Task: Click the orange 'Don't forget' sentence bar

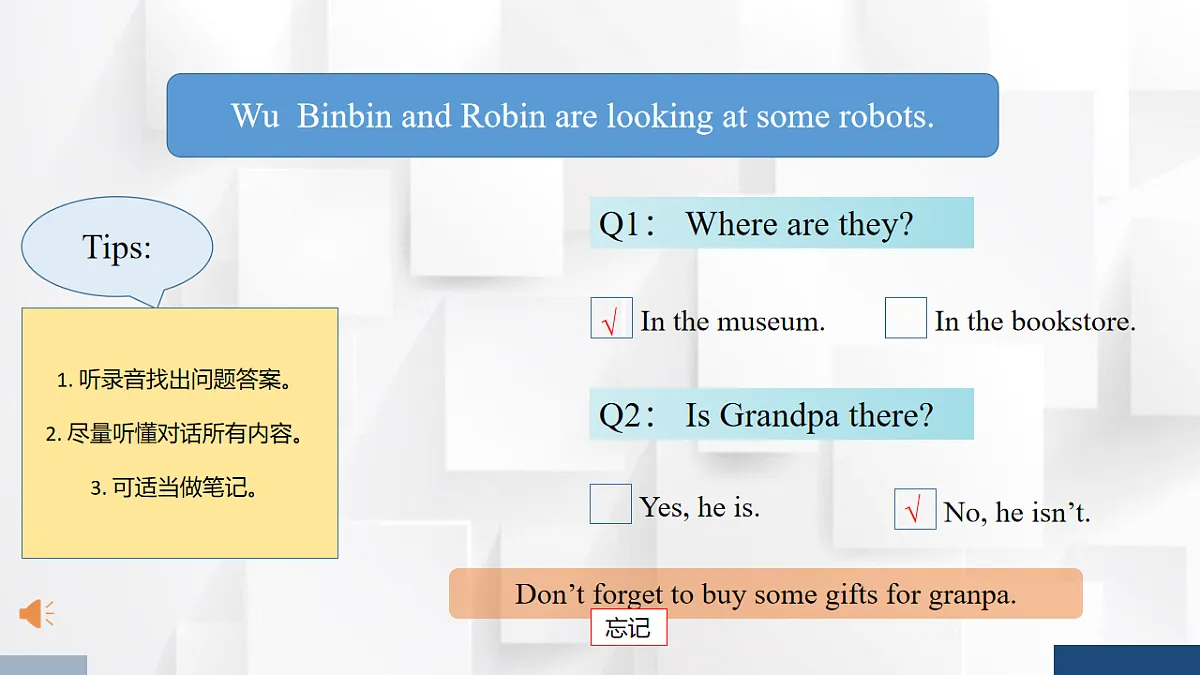Action: (x=766, y=594)
